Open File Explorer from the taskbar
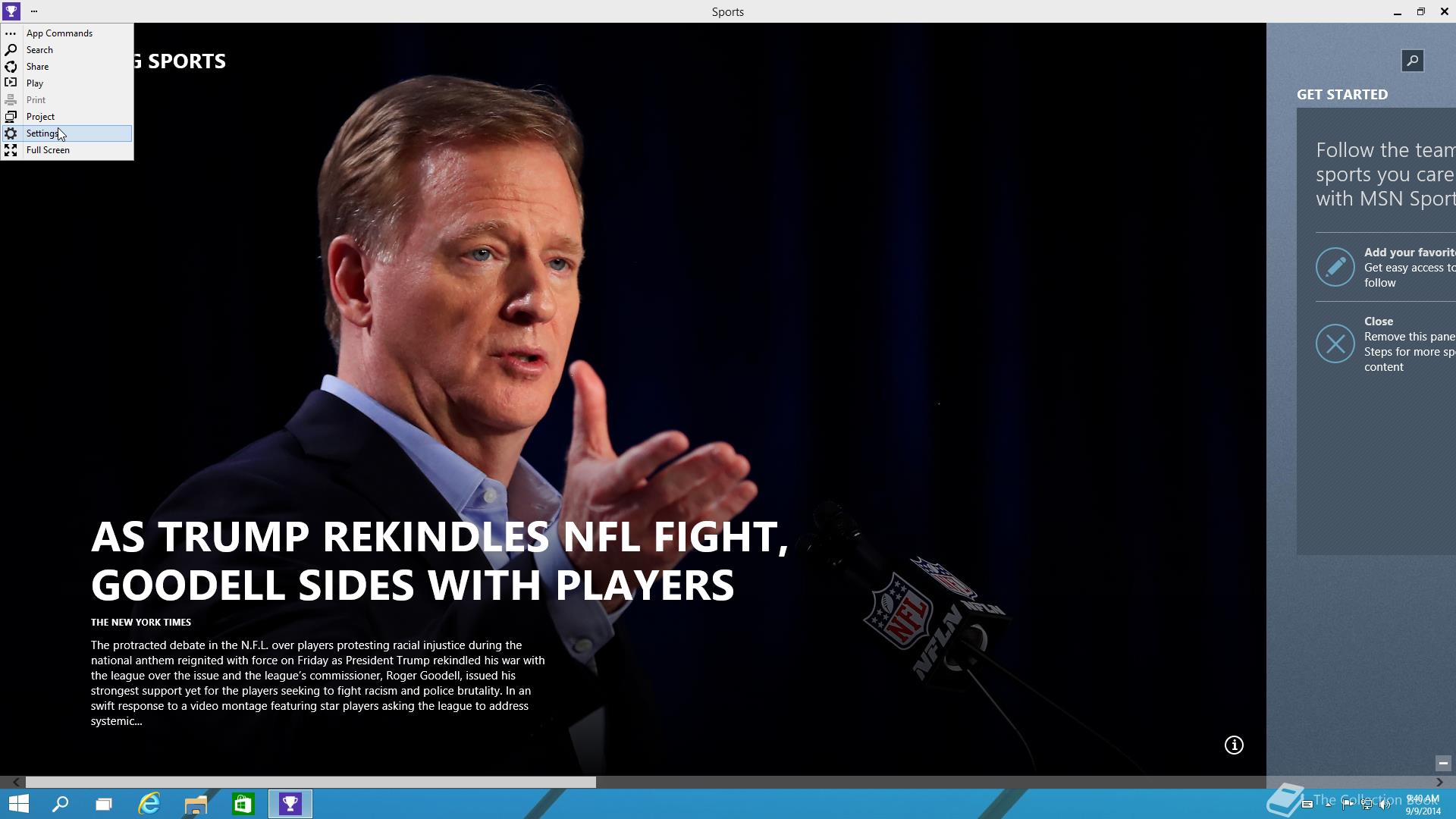The height and width of the screenshot is (819, 1456). [196, 804]
